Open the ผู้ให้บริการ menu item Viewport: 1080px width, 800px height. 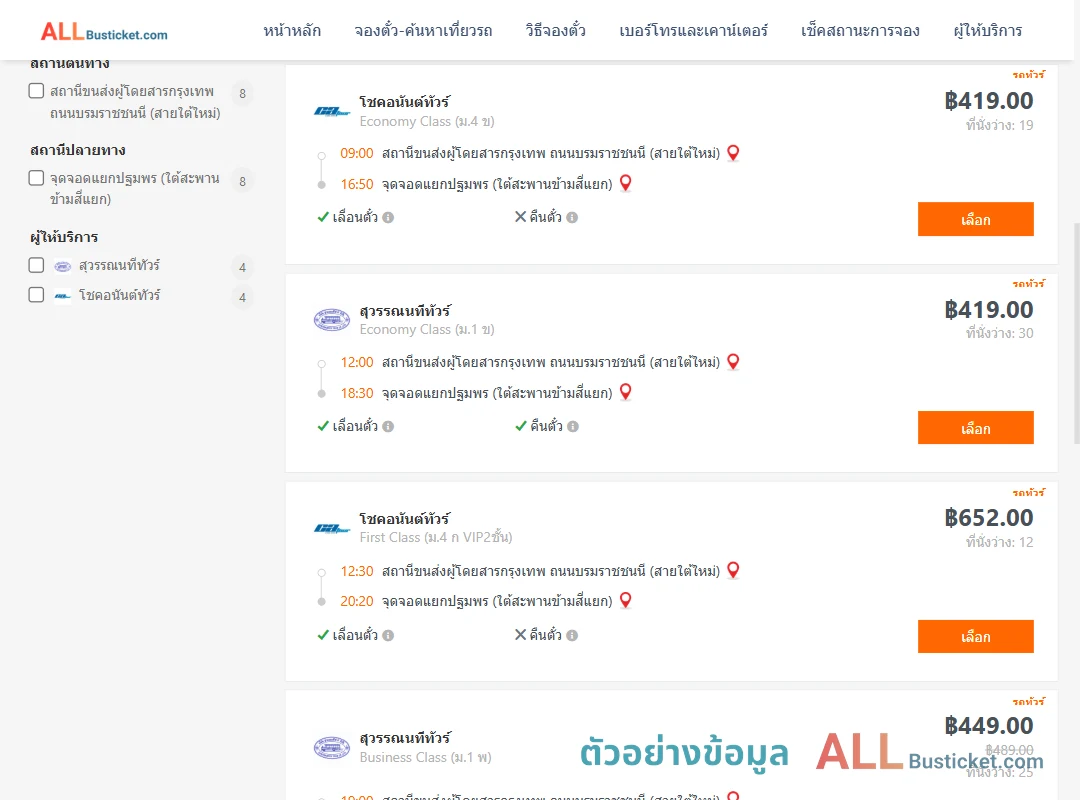(987, 31)
